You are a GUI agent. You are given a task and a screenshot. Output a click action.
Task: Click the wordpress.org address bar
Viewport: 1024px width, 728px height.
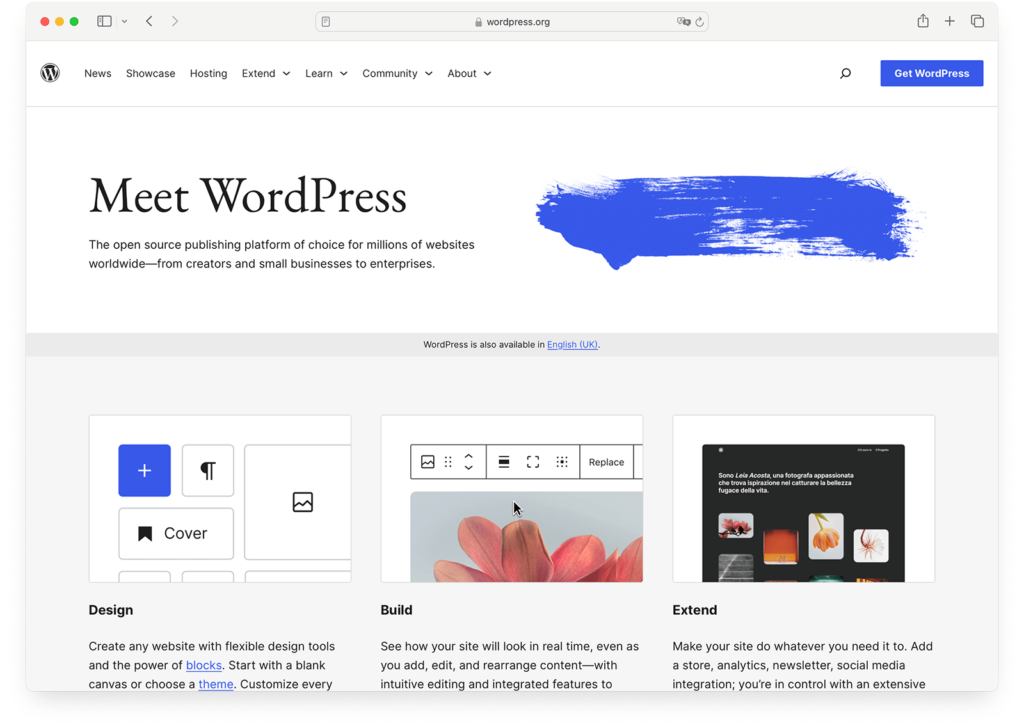511,22
